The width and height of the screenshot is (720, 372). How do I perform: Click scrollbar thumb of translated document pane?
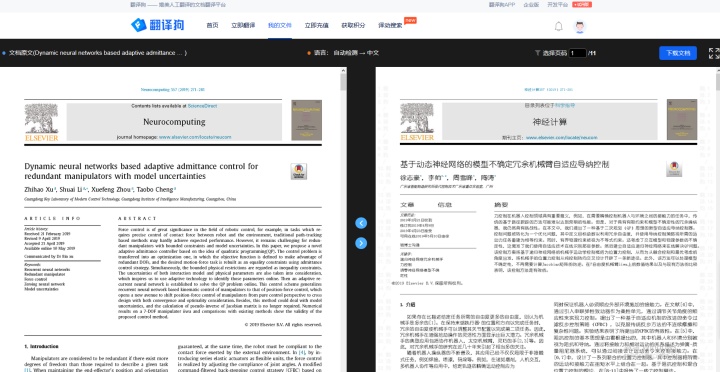pos(717,82)
